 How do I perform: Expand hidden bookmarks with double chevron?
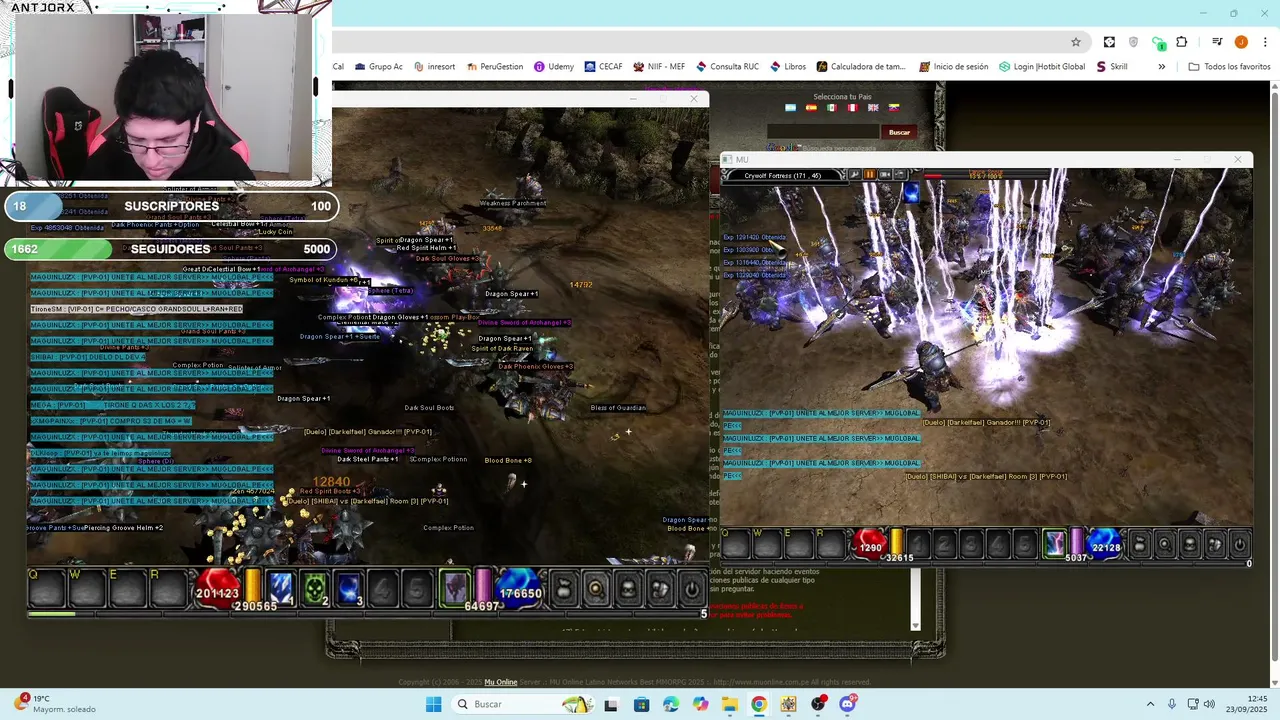(x=1161, y=67)
